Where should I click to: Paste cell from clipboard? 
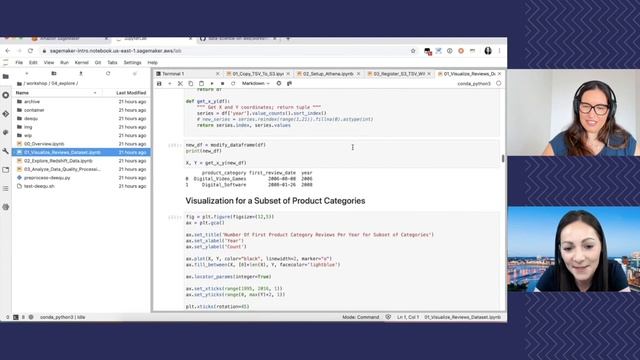[x=201, y=84]
